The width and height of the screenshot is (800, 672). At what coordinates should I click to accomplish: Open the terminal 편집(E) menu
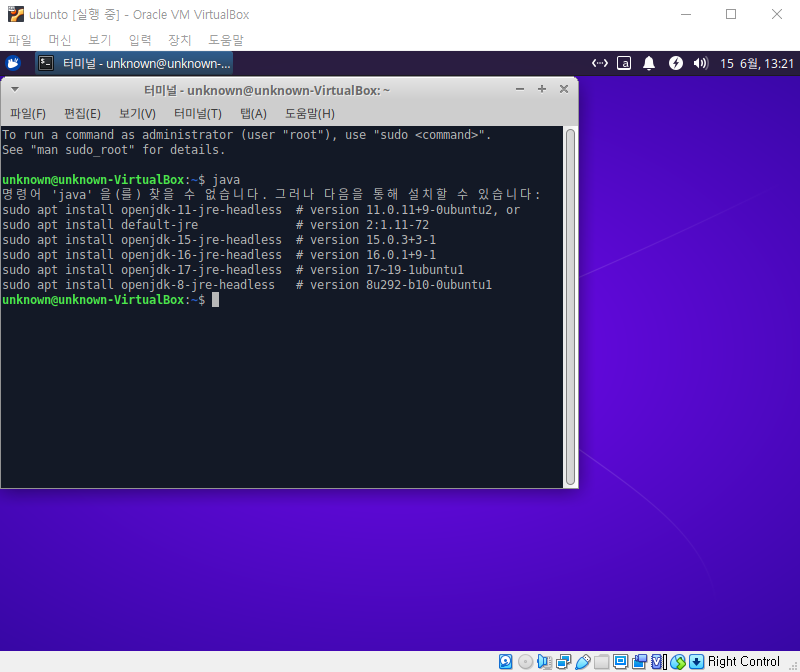coord(82,113)
